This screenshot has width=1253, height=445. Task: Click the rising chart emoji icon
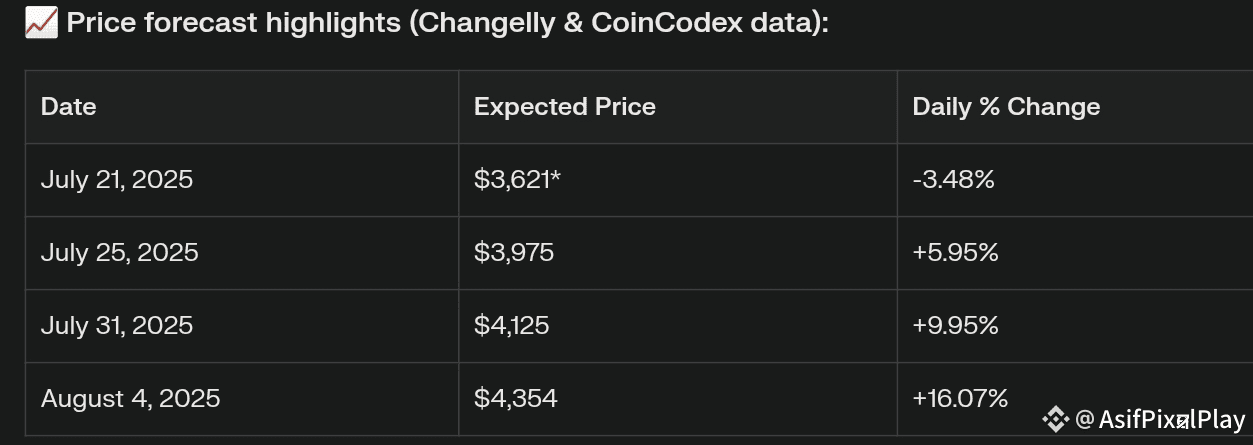click(41, 24)
